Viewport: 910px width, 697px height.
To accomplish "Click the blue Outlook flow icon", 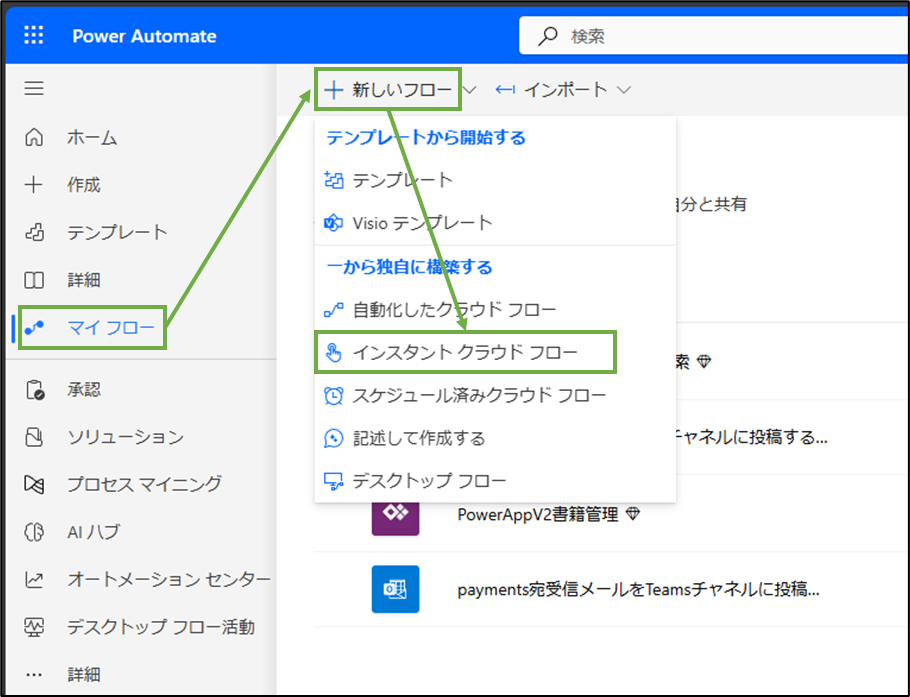I will pyautogui.click(x=395, y=589).
